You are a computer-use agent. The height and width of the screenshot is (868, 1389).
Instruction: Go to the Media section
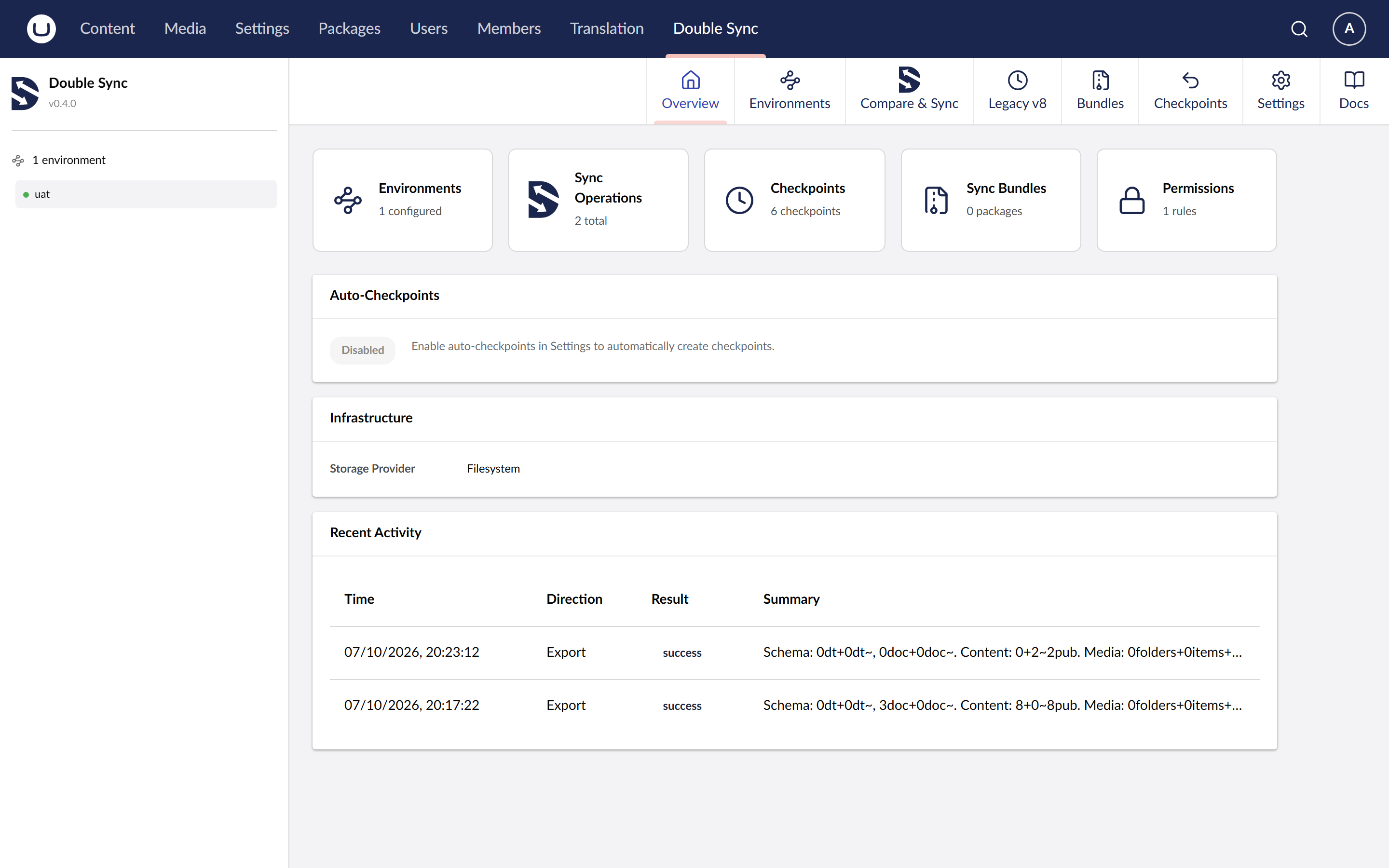(185, 29)
